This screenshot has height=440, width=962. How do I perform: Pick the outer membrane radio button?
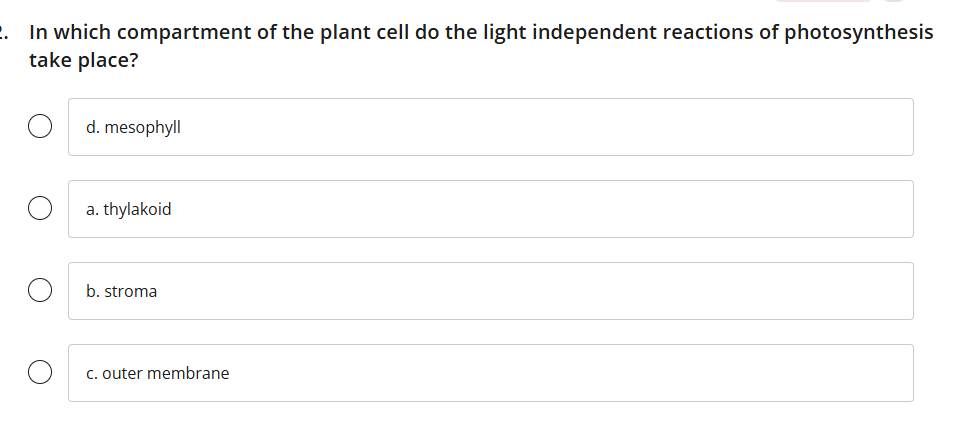click(39, 373)
